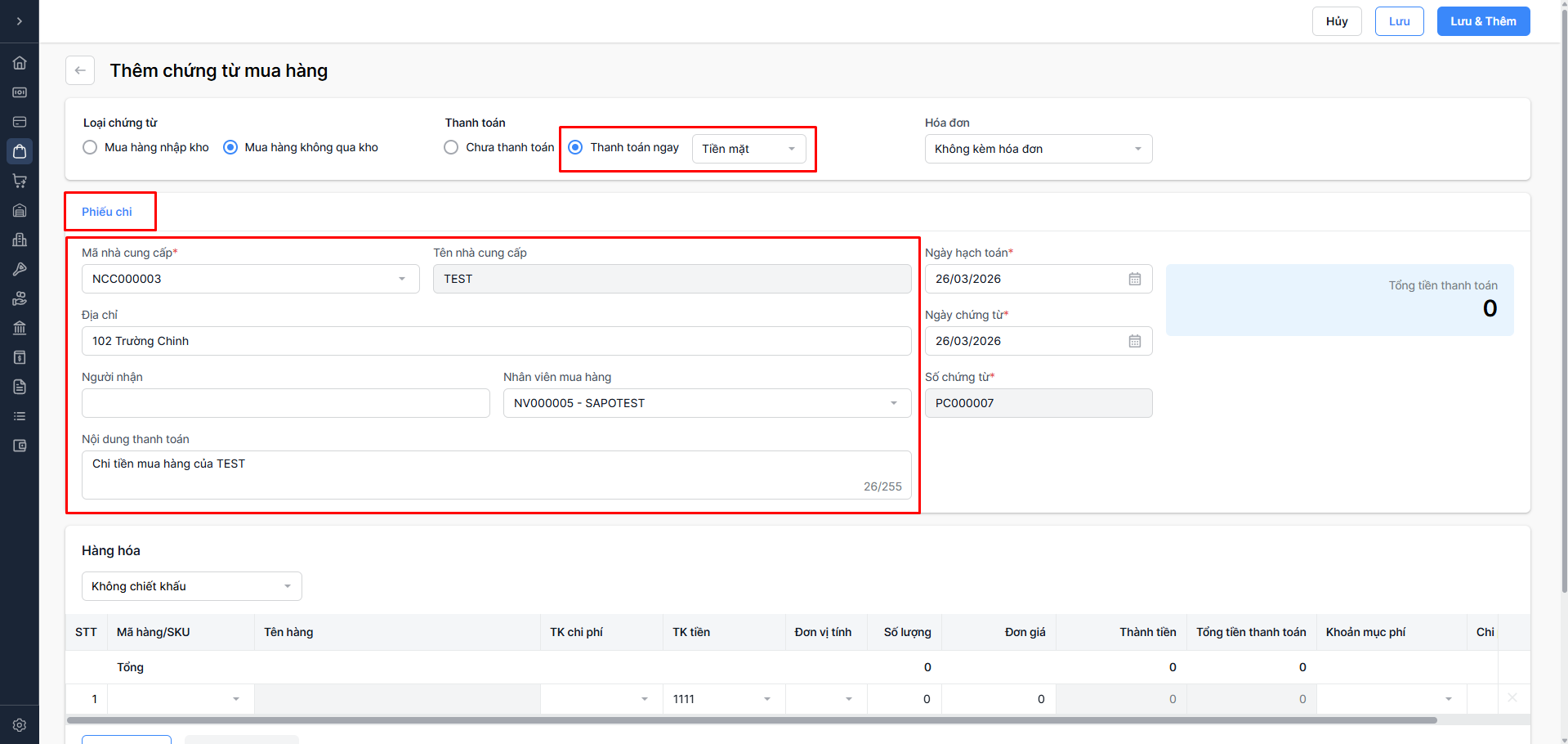This screenshot has width=1568, height=744.
Task: Open calendar for Ngày chứng từ
Action: (1134, 341)
